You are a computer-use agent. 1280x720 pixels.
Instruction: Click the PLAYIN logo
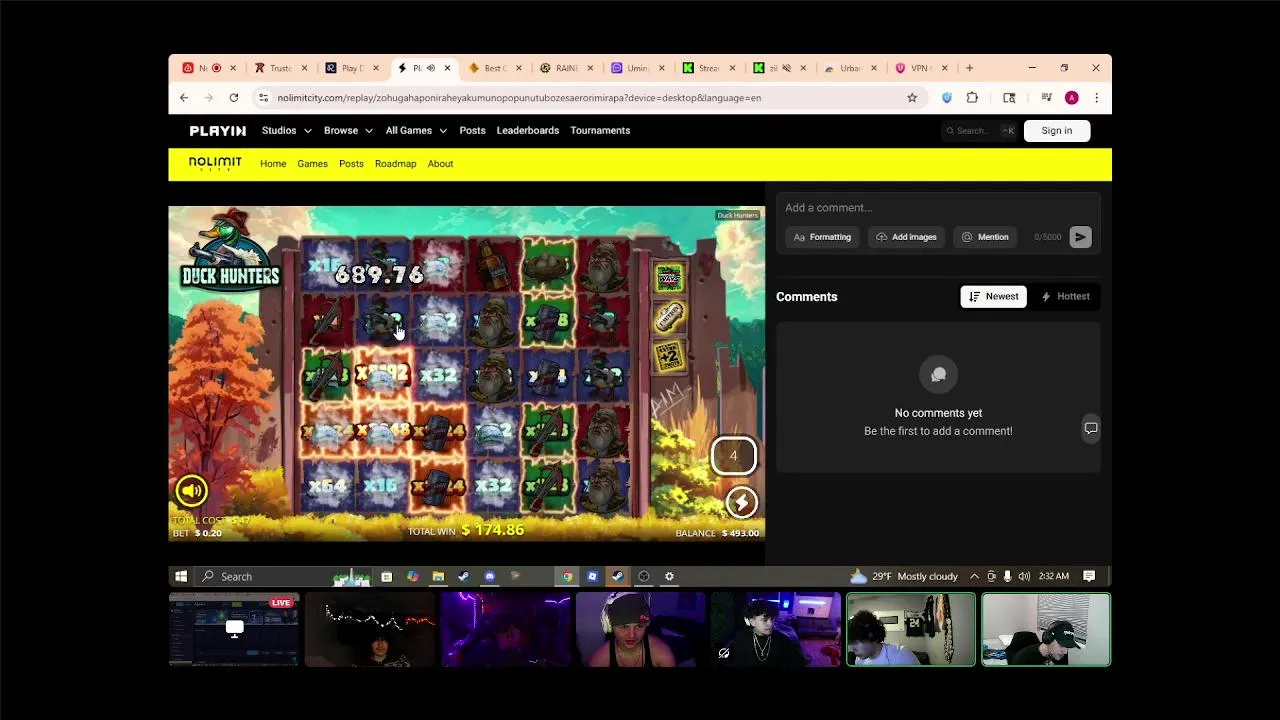(217, 131)
